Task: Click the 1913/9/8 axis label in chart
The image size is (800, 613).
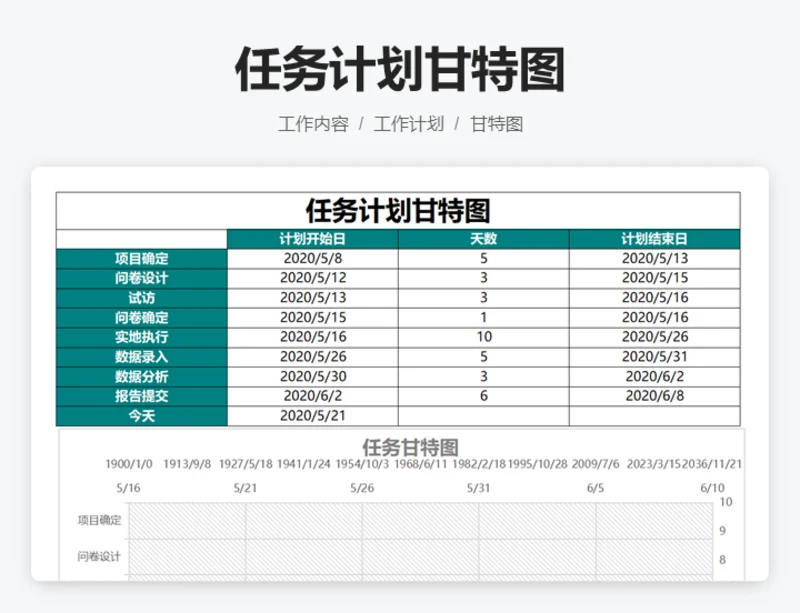Action: pos(187,464)
